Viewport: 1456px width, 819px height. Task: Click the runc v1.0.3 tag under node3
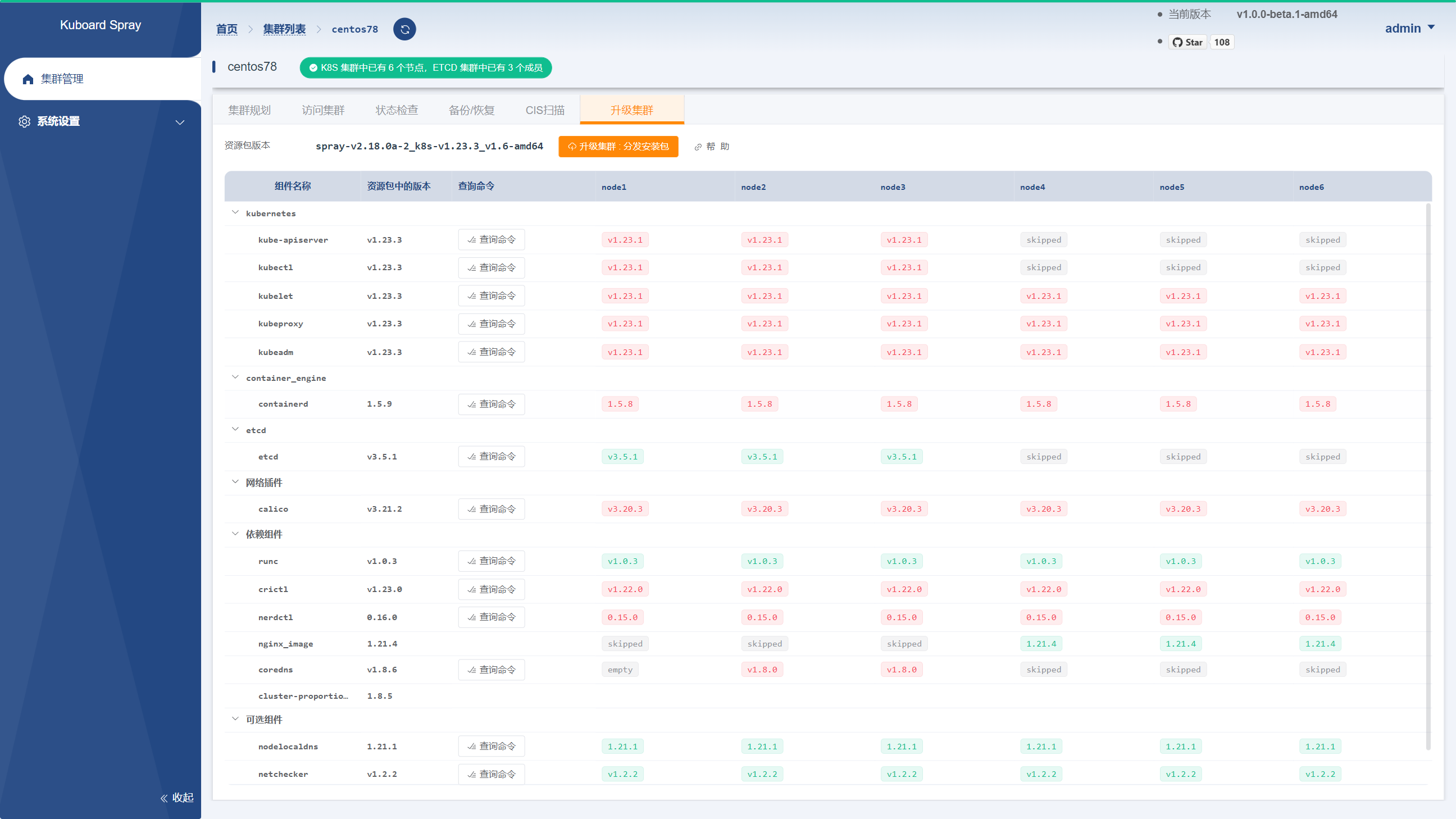[x=902, y=561]
